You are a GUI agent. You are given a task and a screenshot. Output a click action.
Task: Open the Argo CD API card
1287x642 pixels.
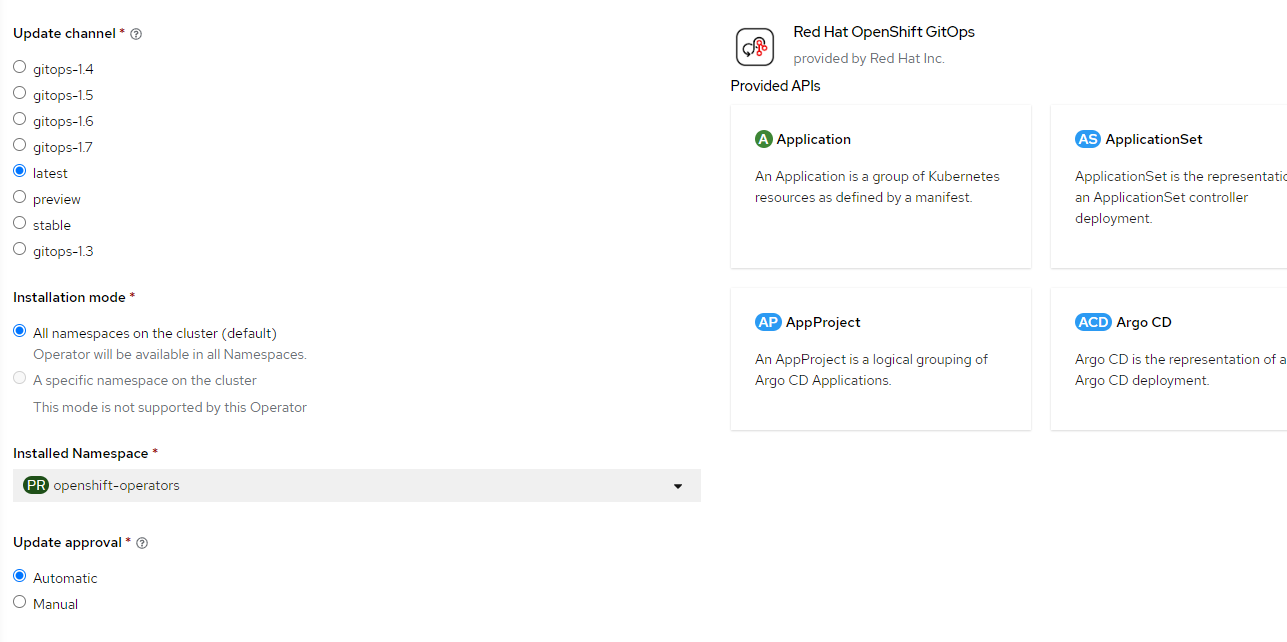[1169, 359]
